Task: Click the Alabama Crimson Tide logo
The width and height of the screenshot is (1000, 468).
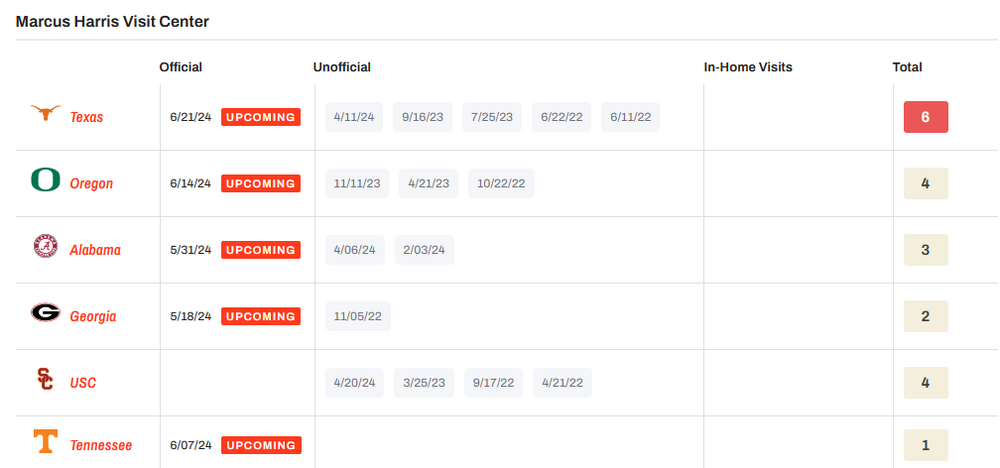Action: point(45,247)
